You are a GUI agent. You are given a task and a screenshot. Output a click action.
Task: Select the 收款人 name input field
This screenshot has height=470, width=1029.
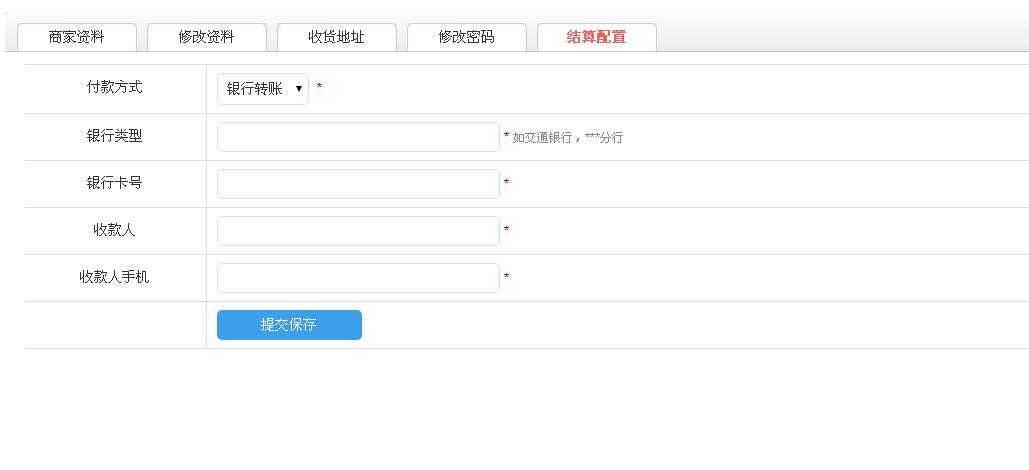coord(358,231)
